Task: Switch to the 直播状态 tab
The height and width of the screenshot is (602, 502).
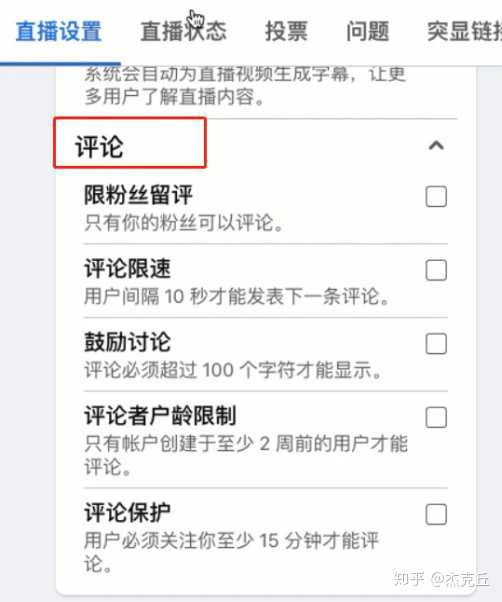Action: tap(183, 31)
